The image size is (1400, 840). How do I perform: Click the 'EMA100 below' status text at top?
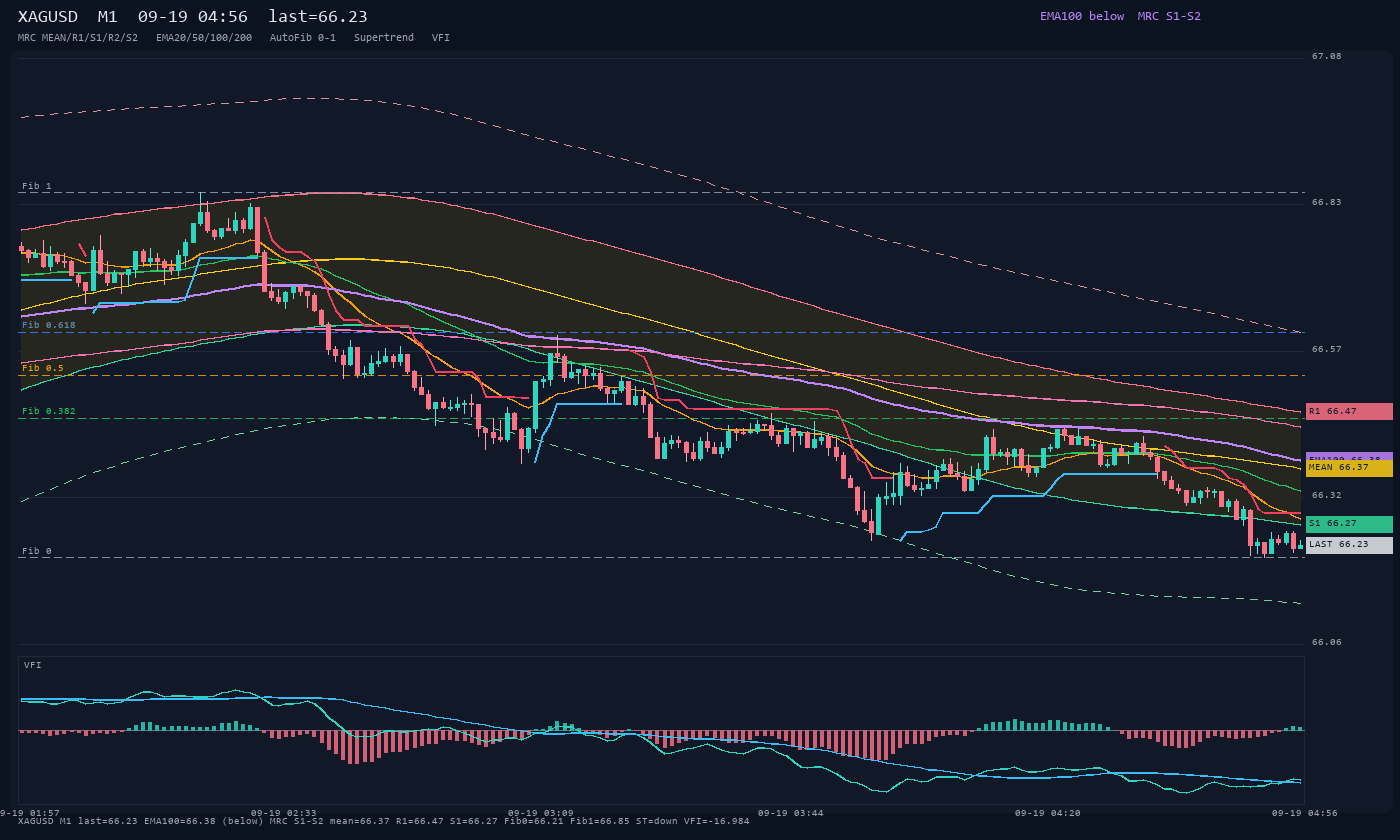point(1082,16)
